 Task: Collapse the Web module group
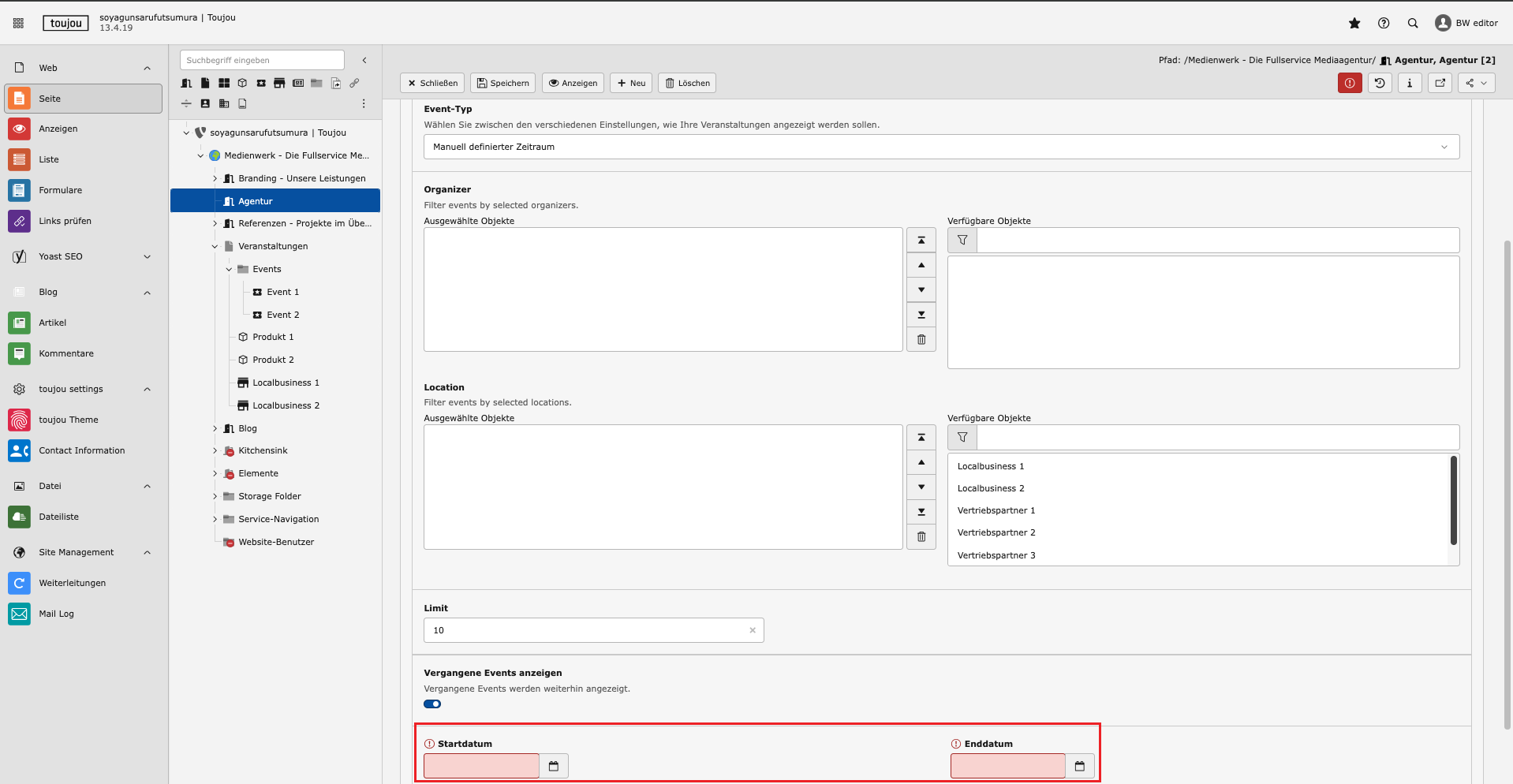[147, 68]
